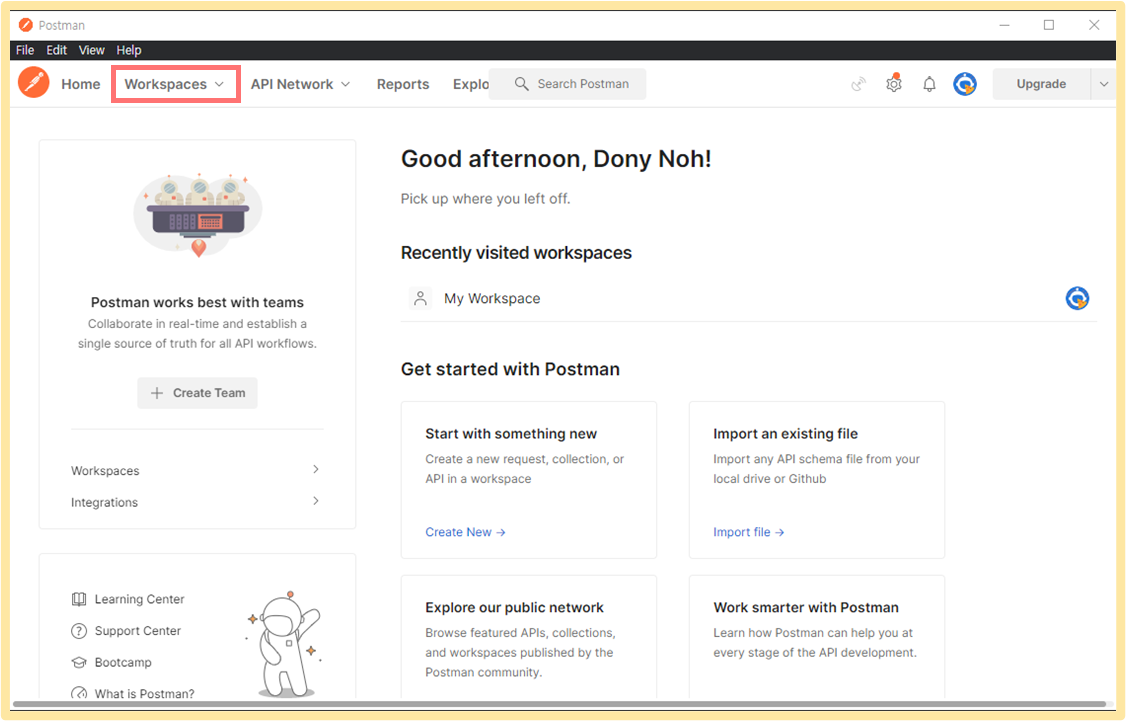Open the Explore tab
The width and height of the screenshot is (1126, 721).
470,84
